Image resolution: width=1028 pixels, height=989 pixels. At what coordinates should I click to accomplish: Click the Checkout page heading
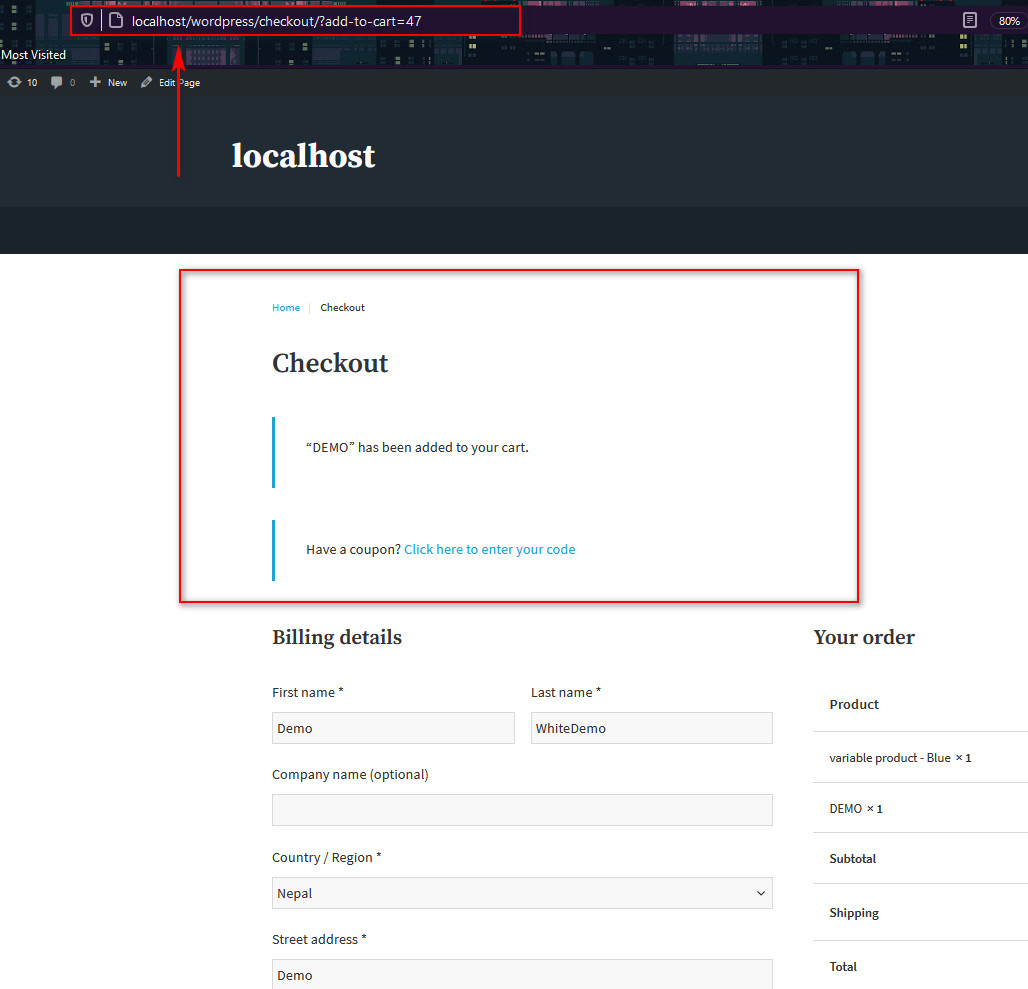click(330, 363)
